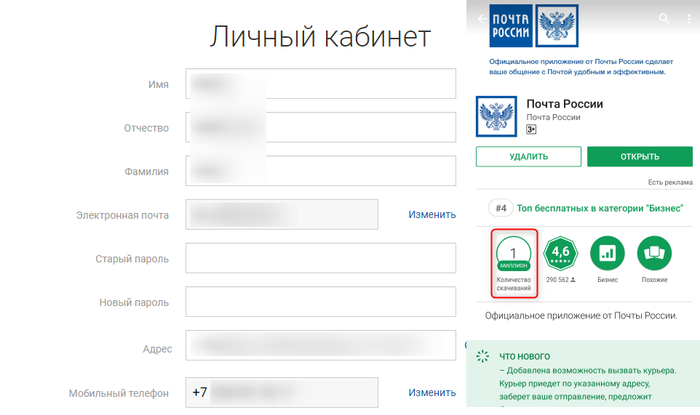The height and width of the screenshot is (415, 700).
Task: Tap the back arrow in the app header
Action: 481,19
